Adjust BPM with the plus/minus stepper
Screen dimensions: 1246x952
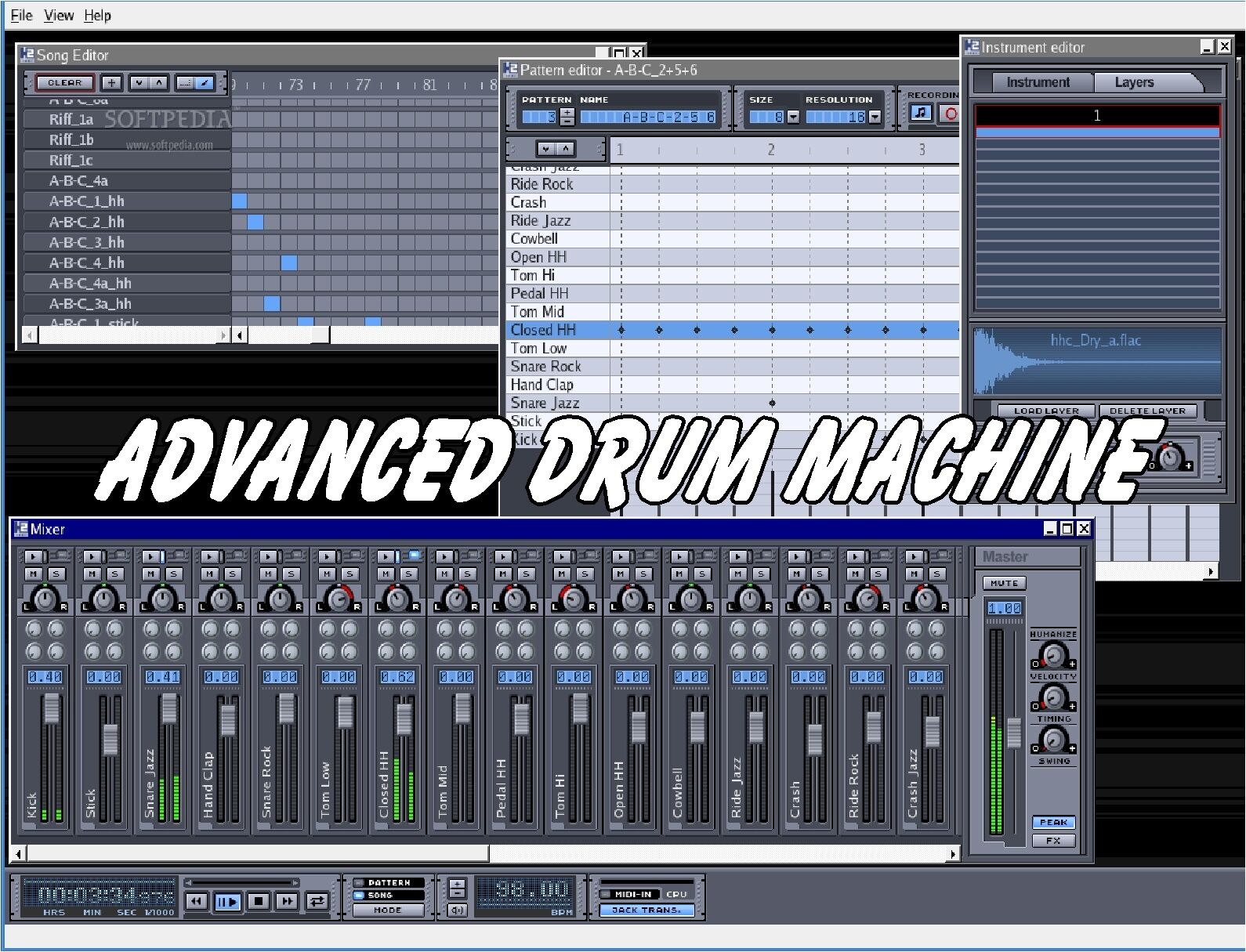pyautogui.click(x=457, y=888)
